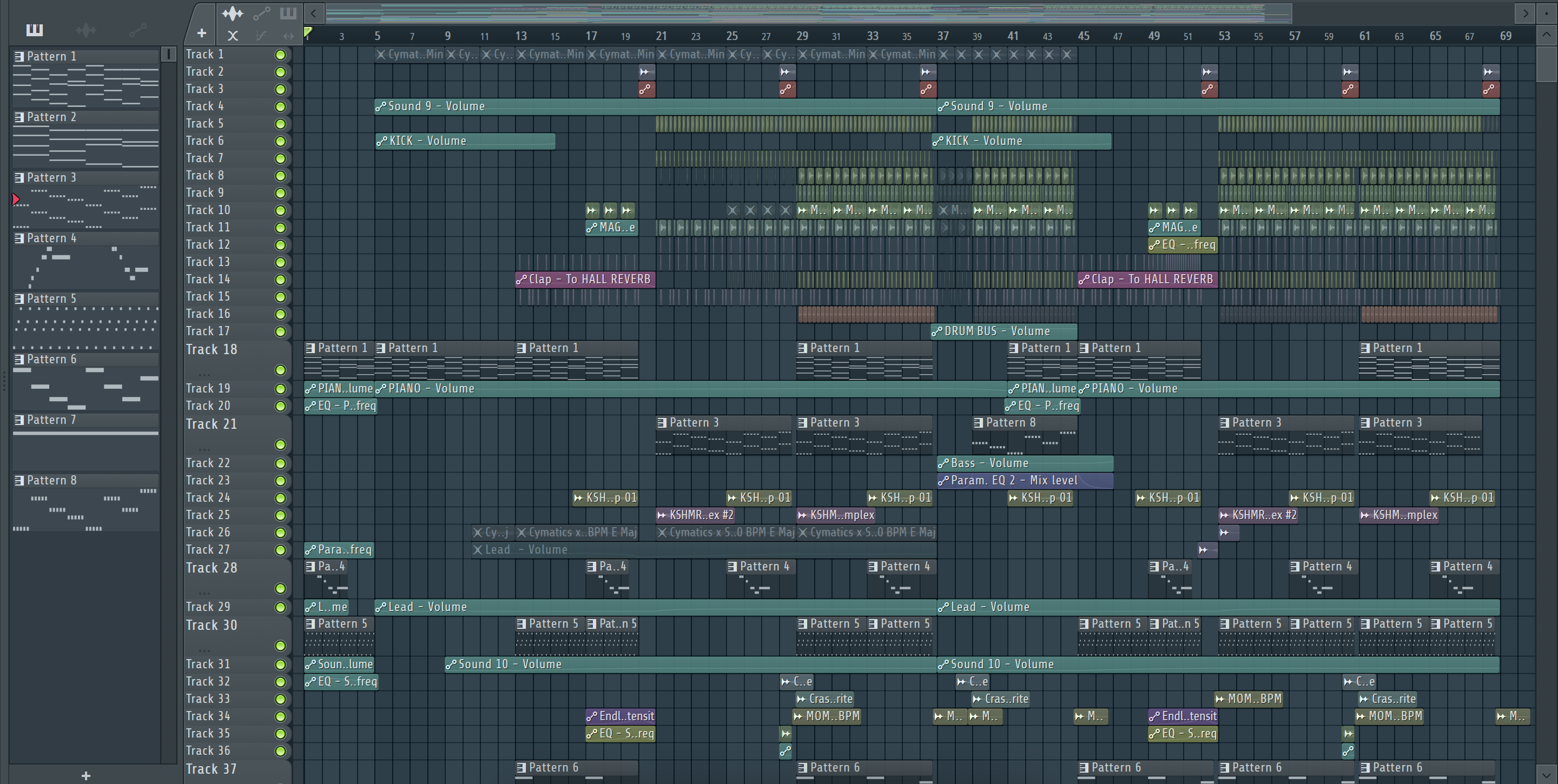Image resolution: width=1558 pixels, height=784 pixels.
Task: Select first KSHMR..ex #2 clip on Track 25
Action: click(696, 515)
